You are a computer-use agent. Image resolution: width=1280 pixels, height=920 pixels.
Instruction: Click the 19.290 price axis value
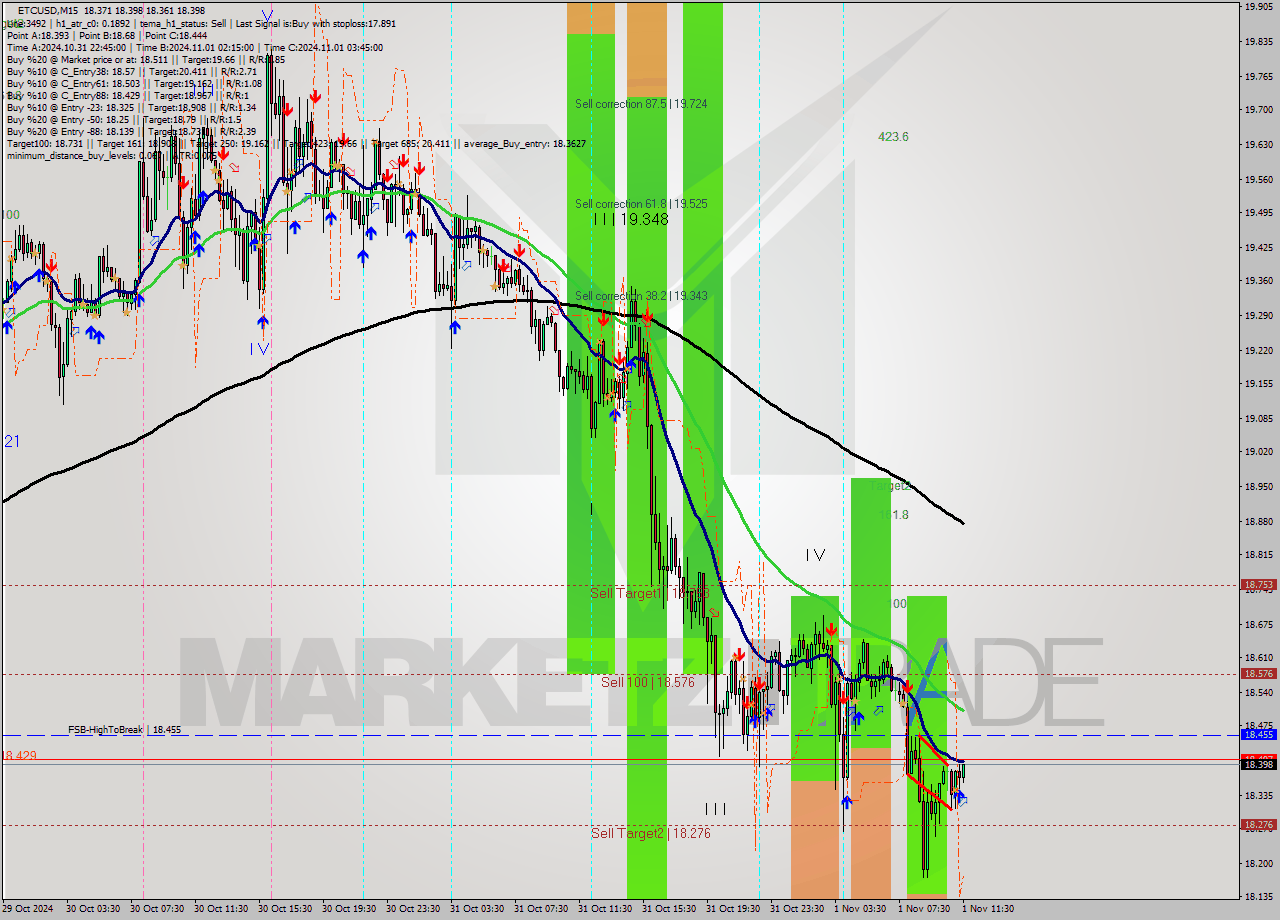point(1257,316)
